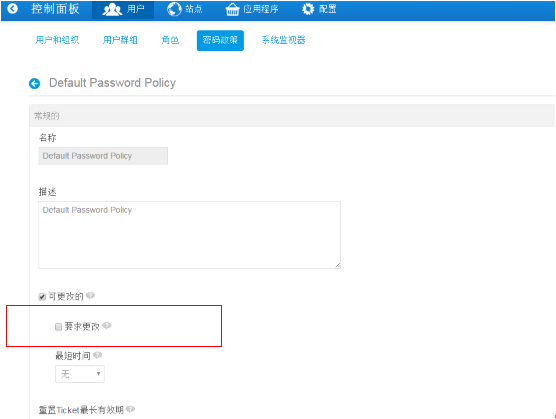Click the help icon next to 重置Ticket最长有效期
The width and height of the screenshot is (556, 419).
coord(130,409)
